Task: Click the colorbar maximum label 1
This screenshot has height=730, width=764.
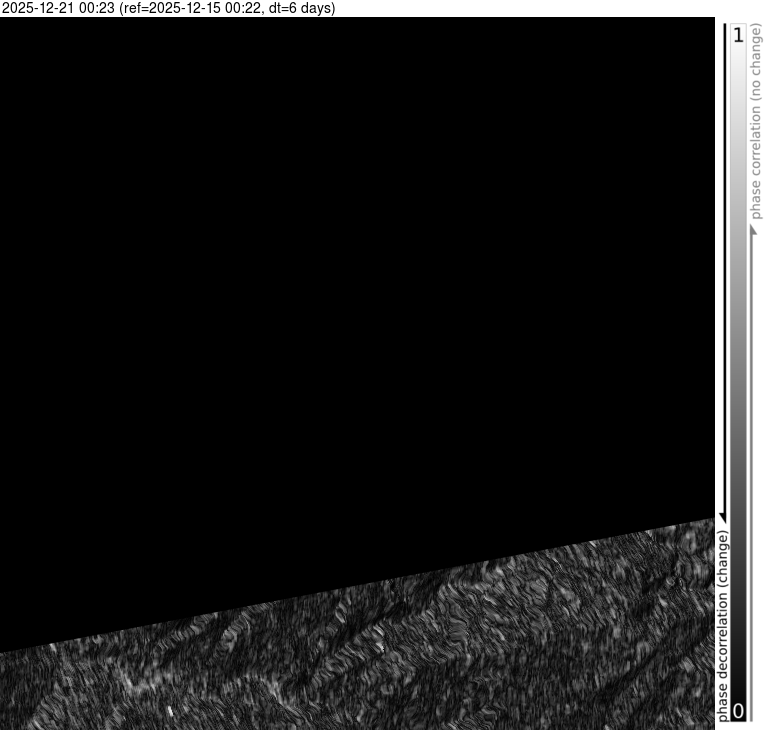Action: tap(738, 35)
